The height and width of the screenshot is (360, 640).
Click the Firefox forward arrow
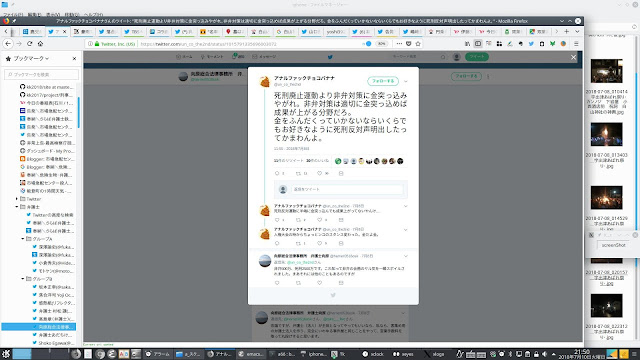pyautogui.click(x=19, y=43)
